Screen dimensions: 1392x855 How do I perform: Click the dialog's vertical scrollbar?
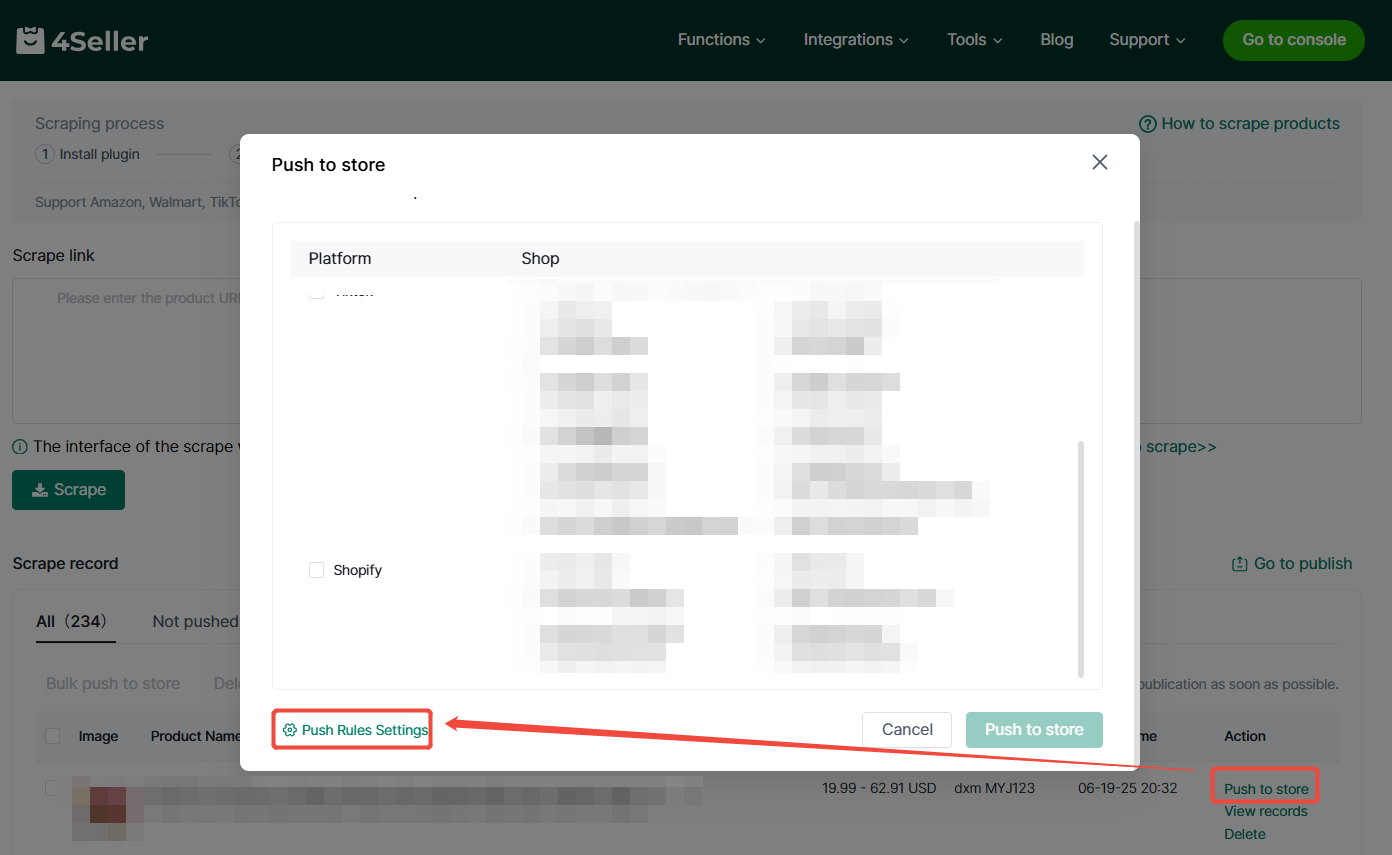coord(1080,558)
